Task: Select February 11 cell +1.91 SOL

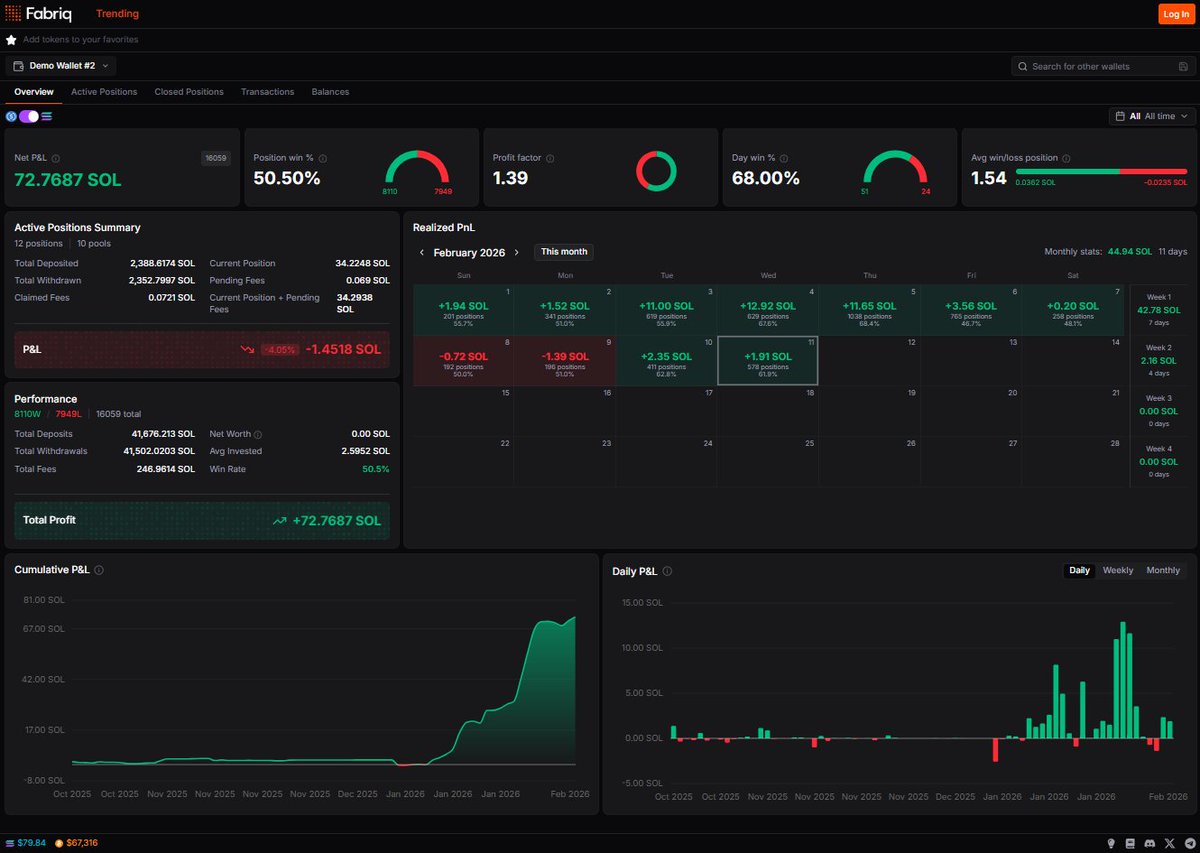Action: [767, 360]
